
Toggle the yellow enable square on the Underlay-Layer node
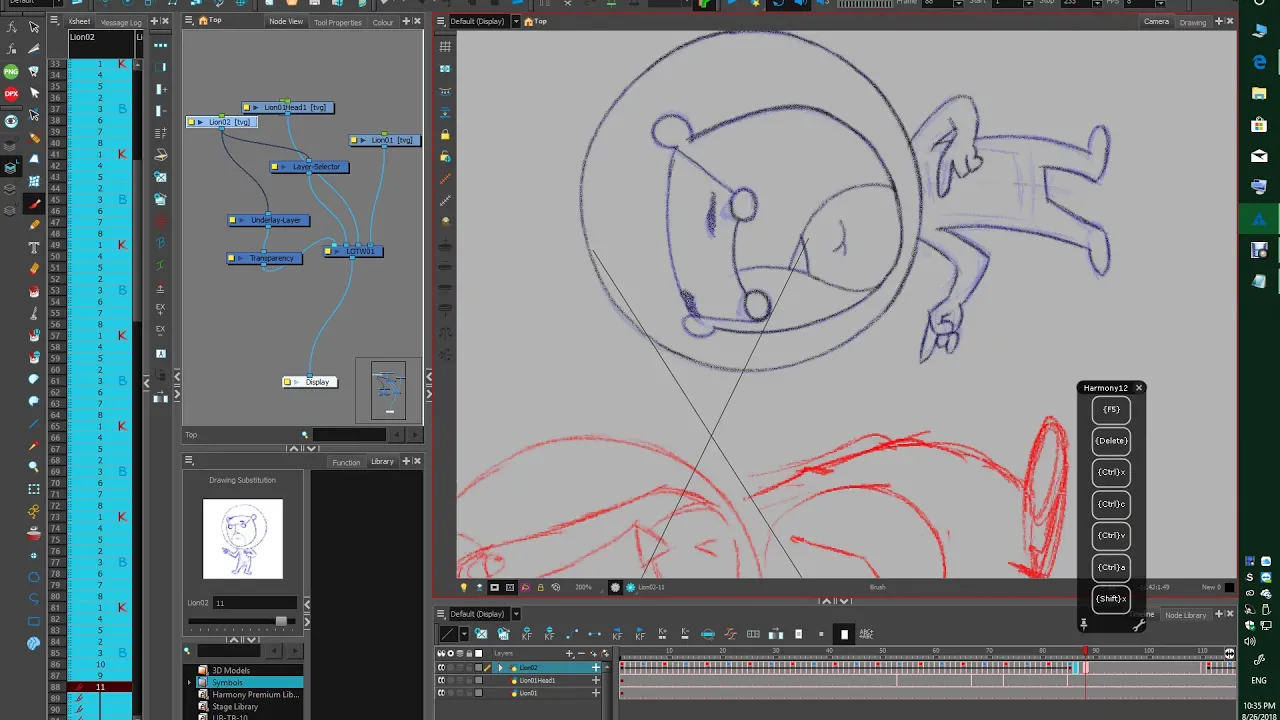coord(232,220)
